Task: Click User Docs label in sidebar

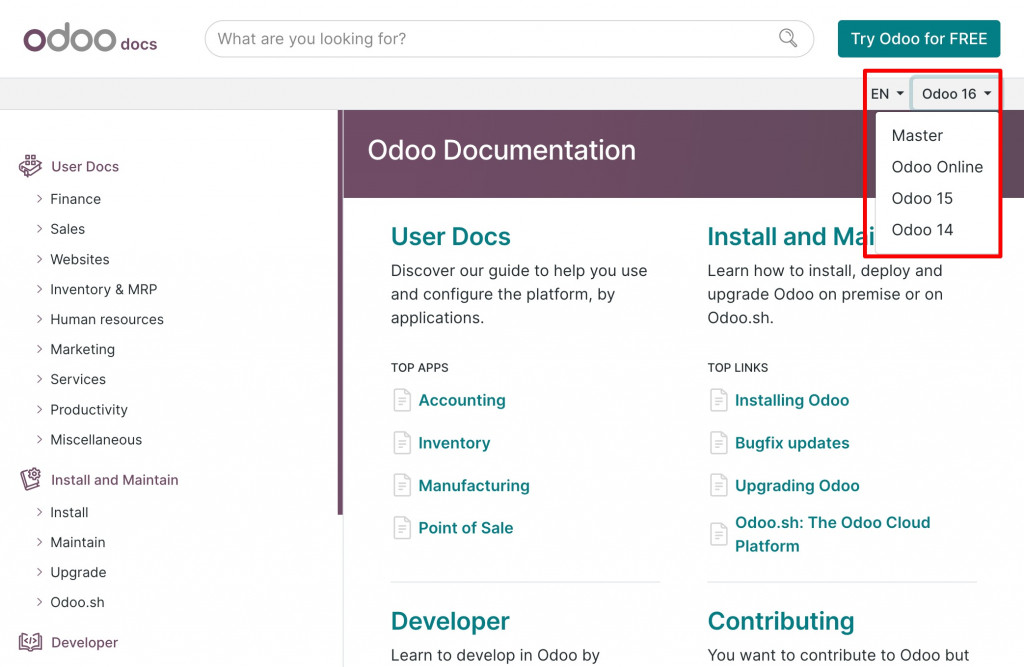Action: (x=85, y=167)
